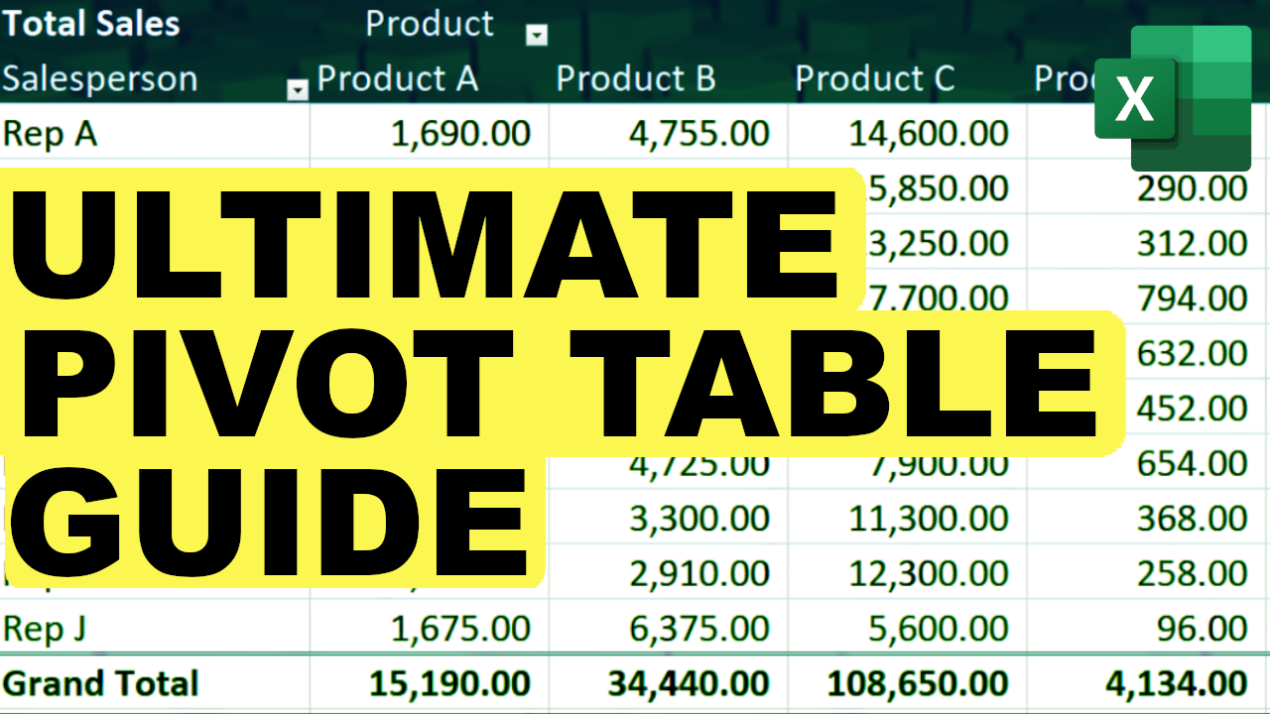Click the white X on the Excel logo
The height and width of the screenshot is (714, 1270).
[x=1135, y=99]
